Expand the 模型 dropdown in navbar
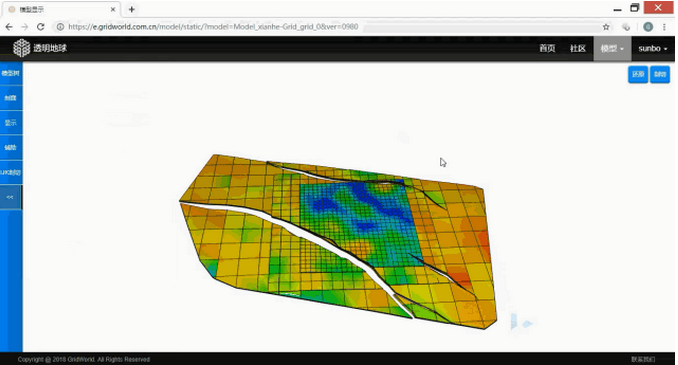 (612, 48)
